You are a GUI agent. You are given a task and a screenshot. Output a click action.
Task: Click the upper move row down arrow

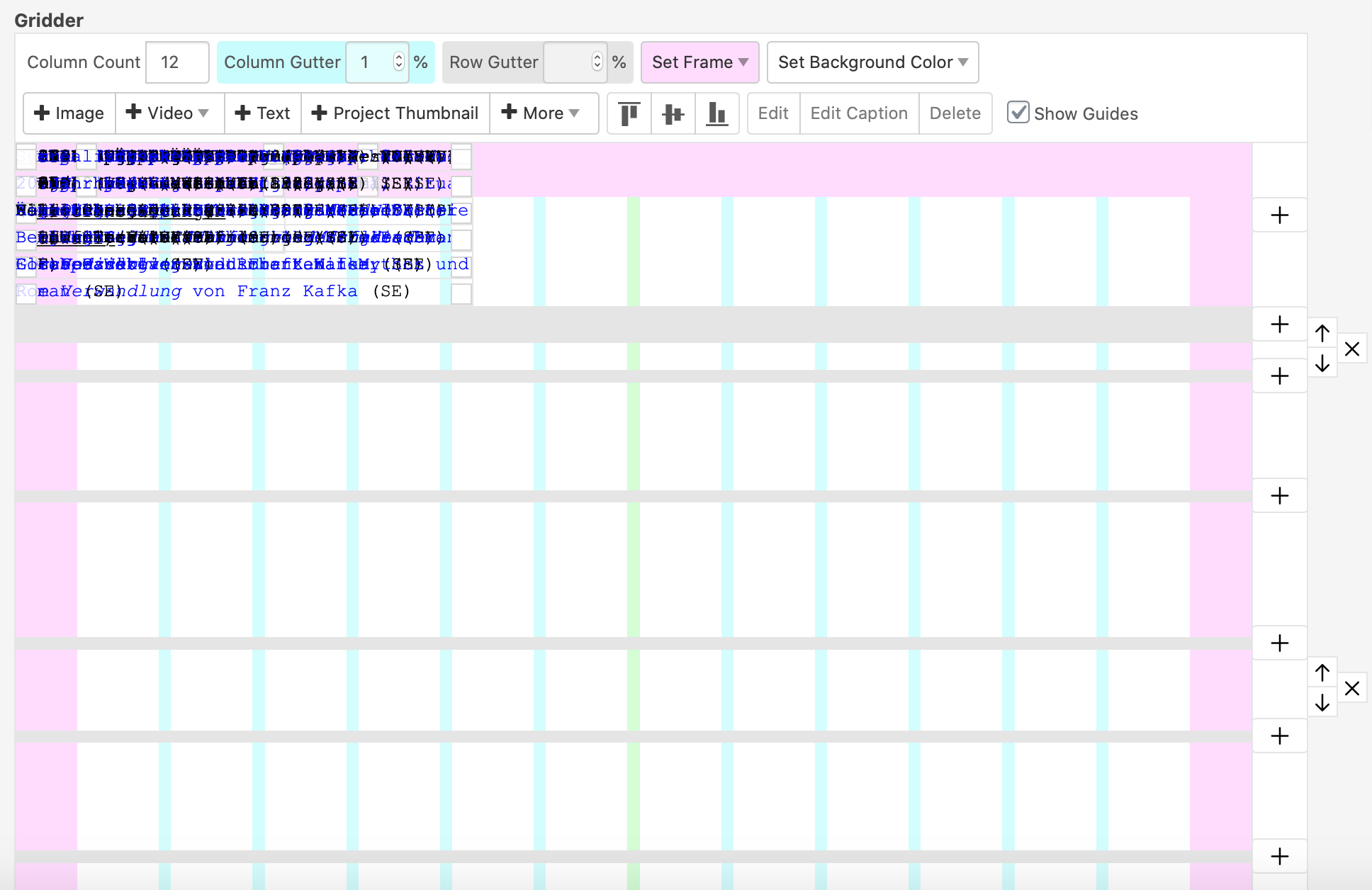pyautogui.click(x=1322, y=364)
